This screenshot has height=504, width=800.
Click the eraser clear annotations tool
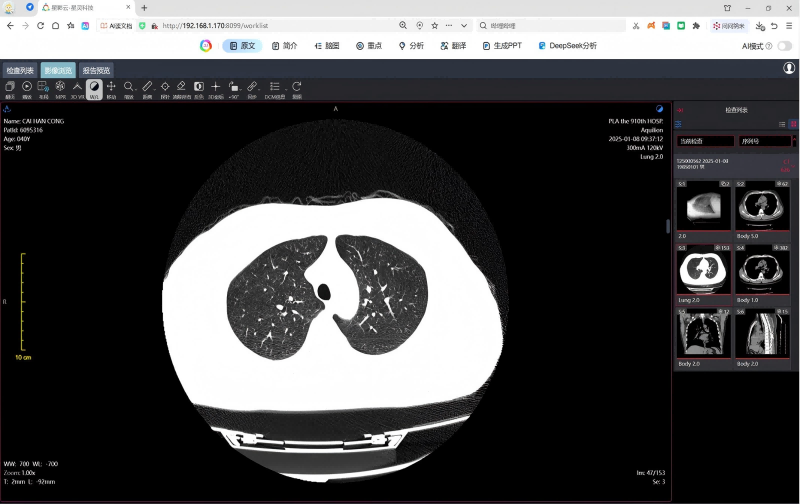click(181, 90)
